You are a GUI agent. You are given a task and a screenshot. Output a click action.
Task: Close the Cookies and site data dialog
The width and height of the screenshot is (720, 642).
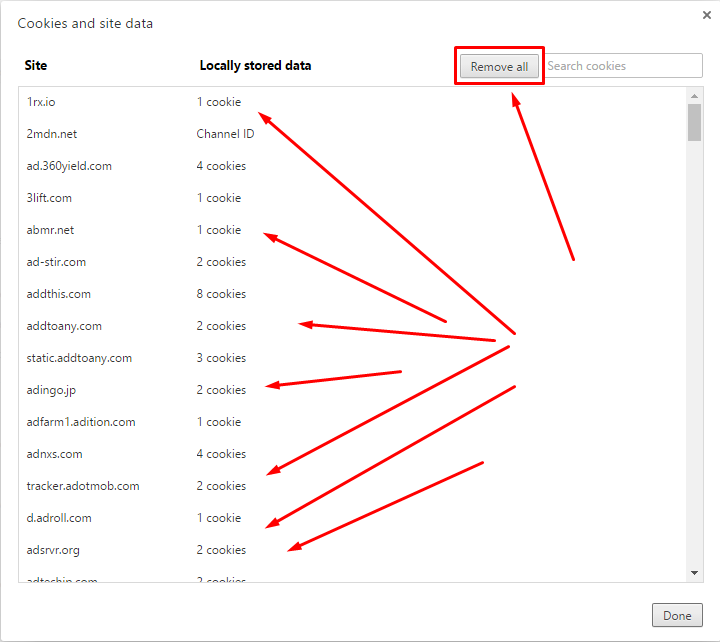tap(707, 14)
